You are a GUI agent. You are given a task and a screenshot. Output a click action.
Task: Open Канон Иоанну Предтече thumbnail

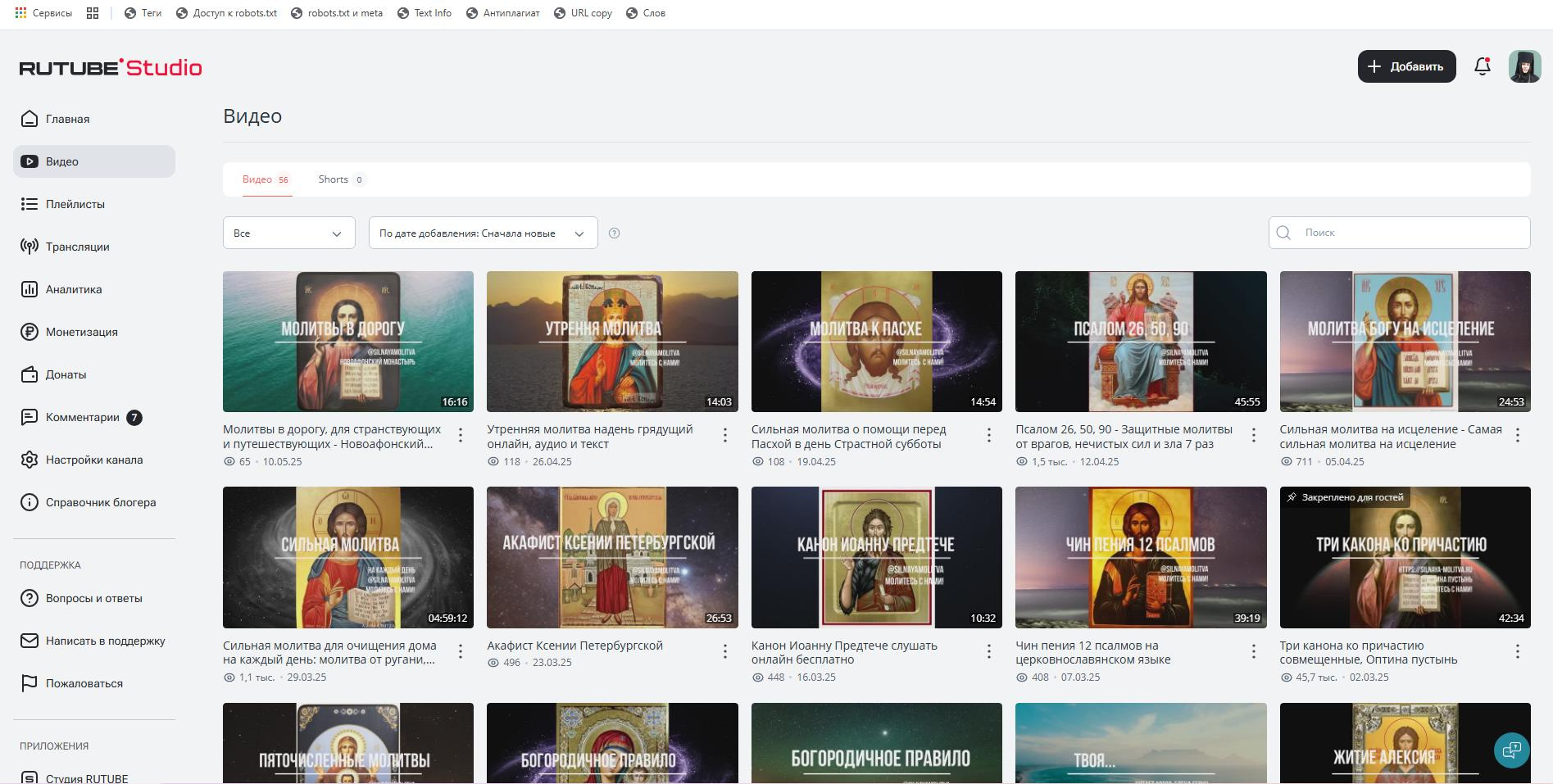pyautogui.click(x=877, y=557)
